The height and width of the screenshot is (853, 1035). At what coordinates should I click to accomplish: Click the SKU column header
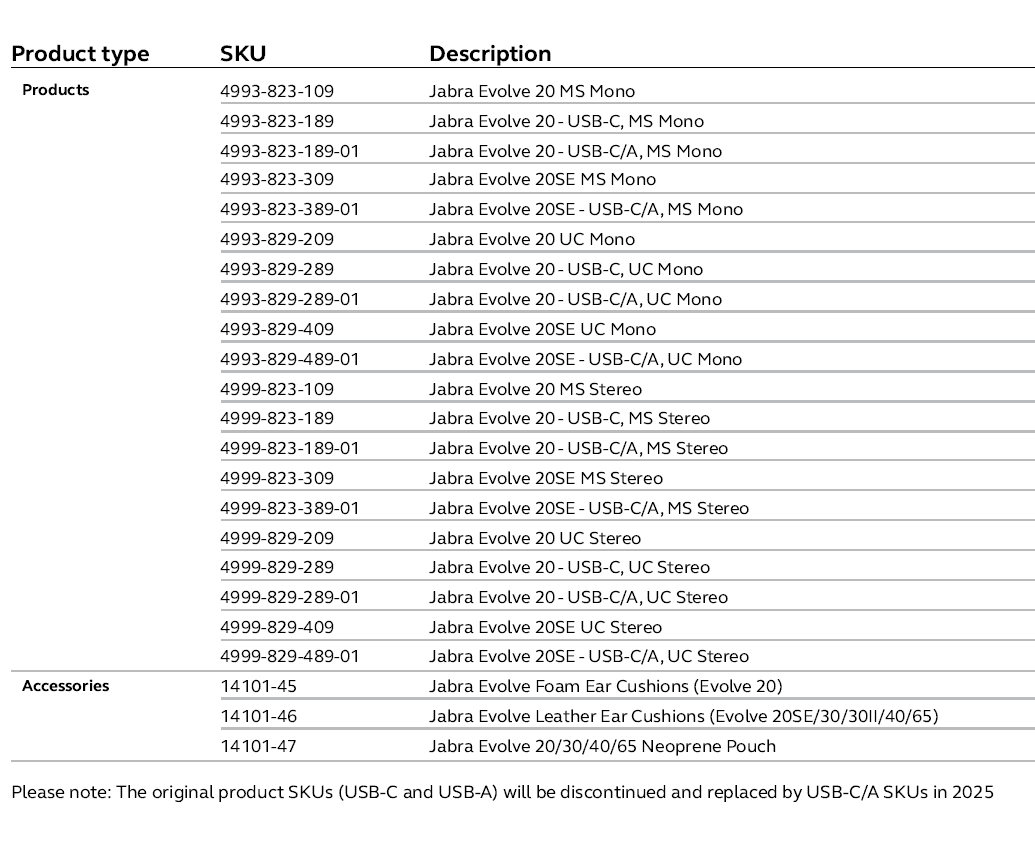point(243,54)
